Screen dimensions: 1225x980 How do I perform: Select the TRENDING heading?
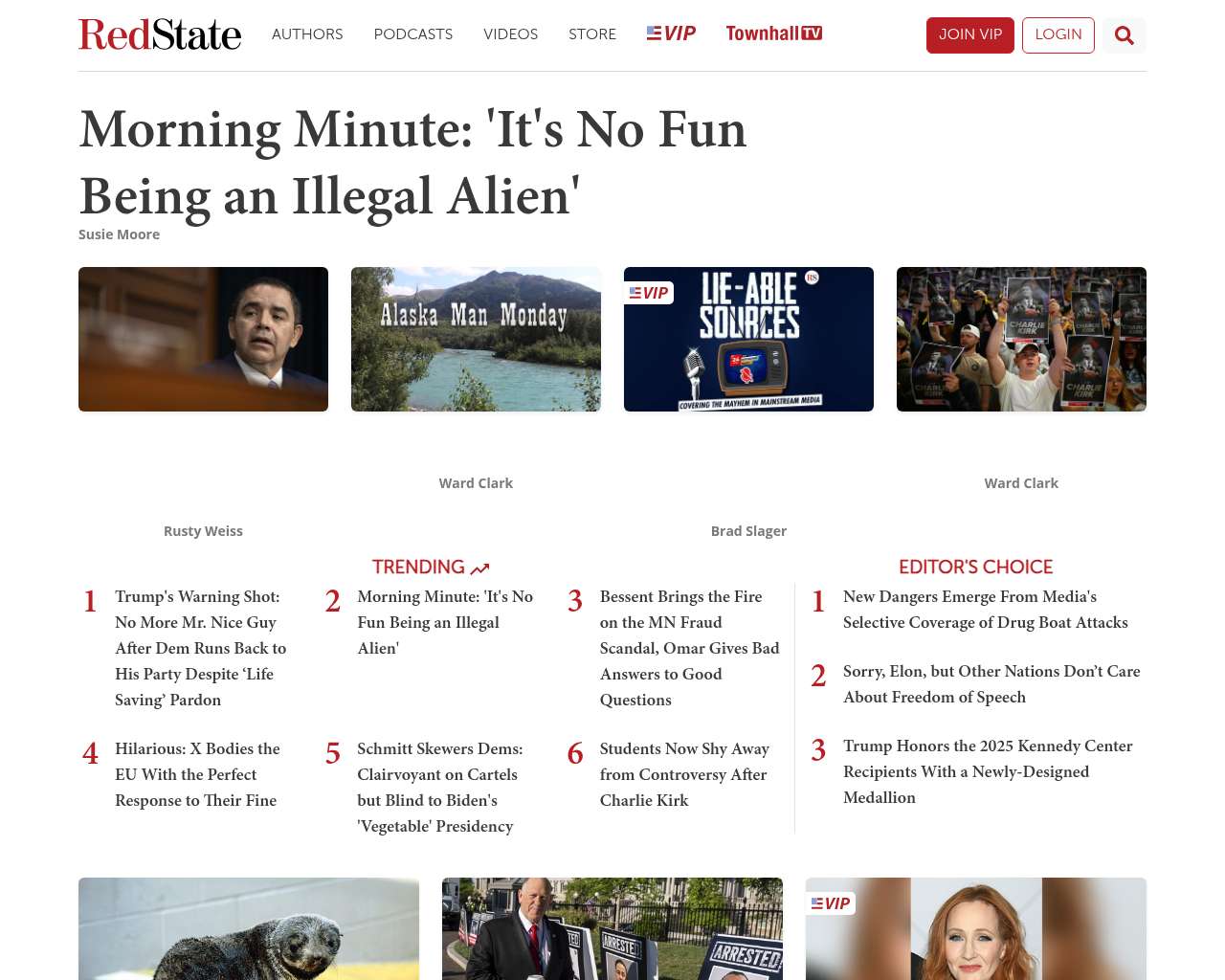418,567
